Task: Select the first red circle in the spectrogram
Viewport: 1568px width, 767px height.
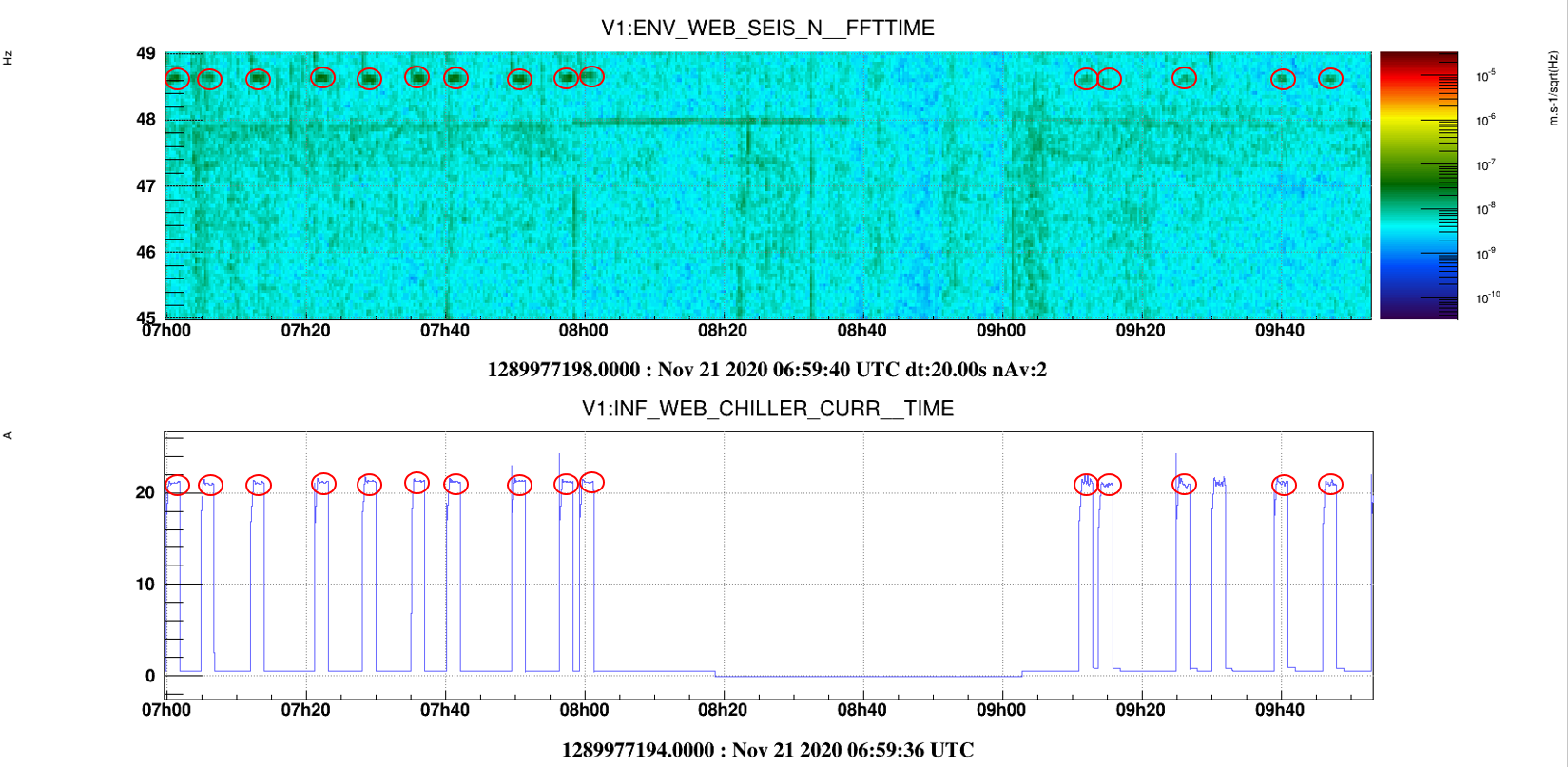Action: (x=177, y=79)
